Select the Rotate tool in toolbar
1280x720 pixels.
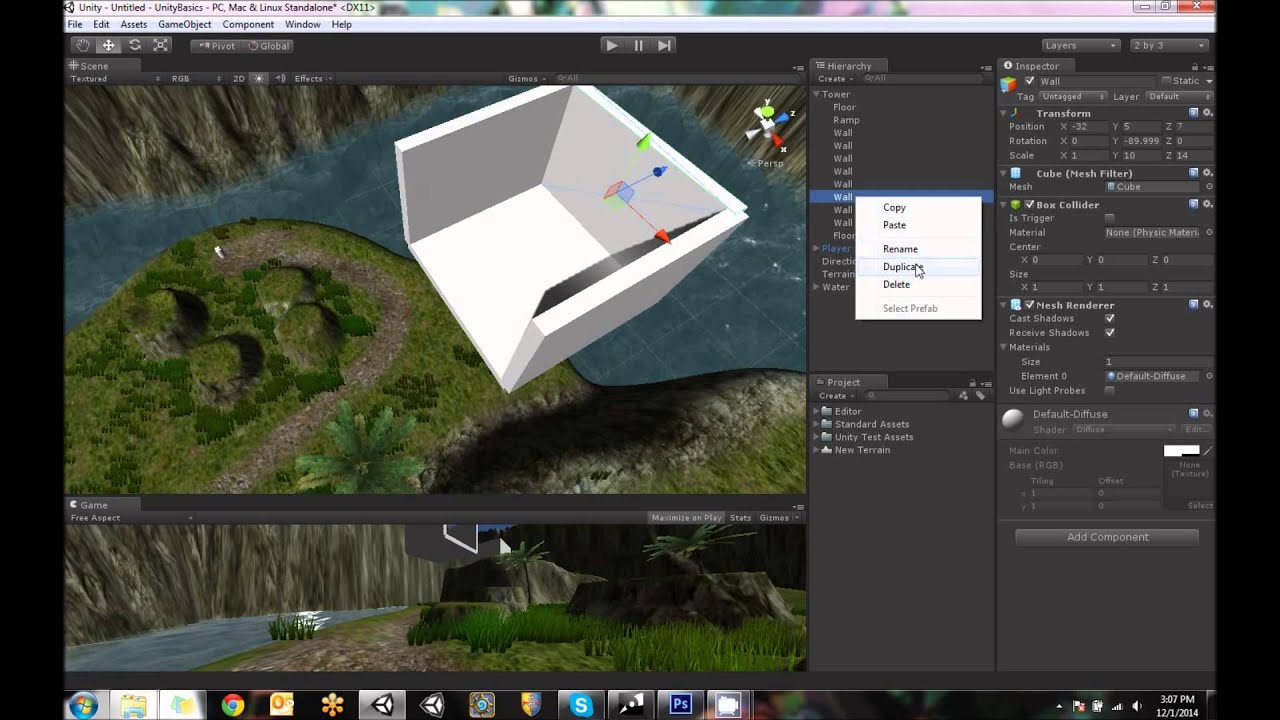click(x=134, y=45)
